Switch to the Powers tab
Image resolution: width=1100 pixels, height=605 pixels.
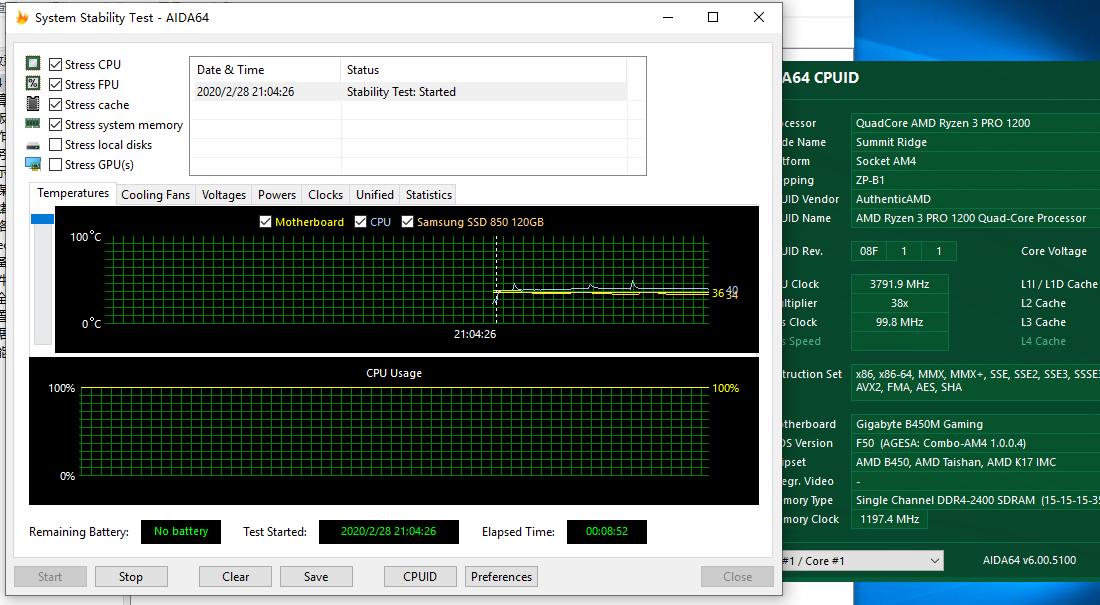pyautogui.click(x=276, y=195)
